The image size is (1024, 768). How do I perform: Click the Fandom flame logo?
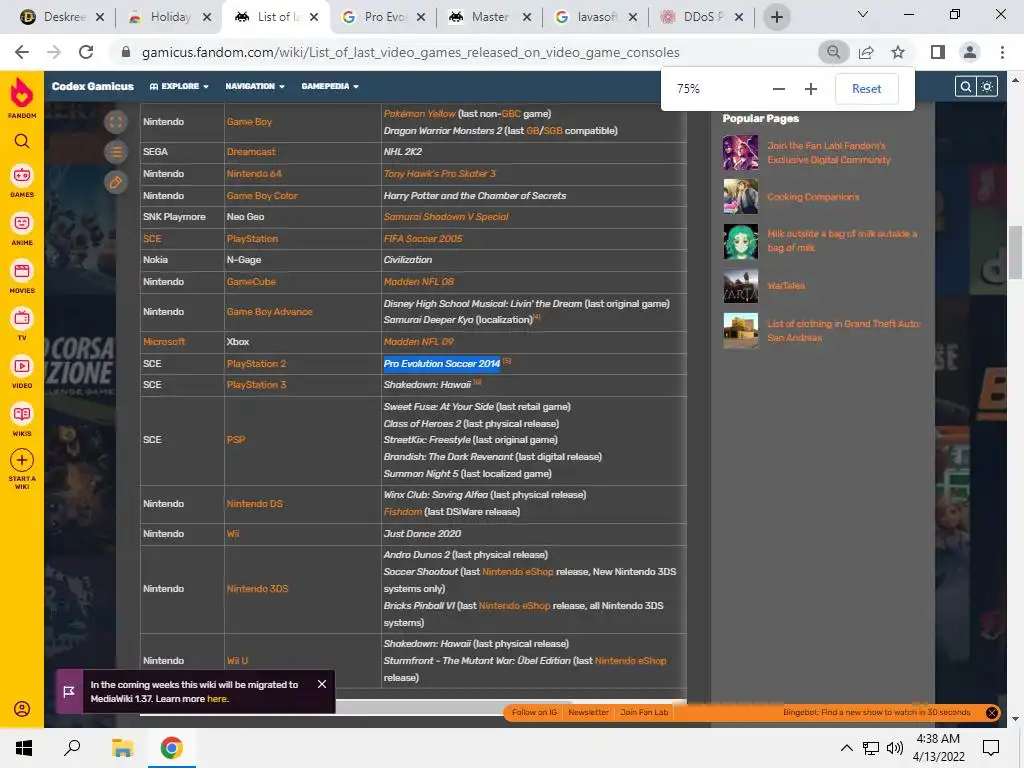[x=22, y=93]
